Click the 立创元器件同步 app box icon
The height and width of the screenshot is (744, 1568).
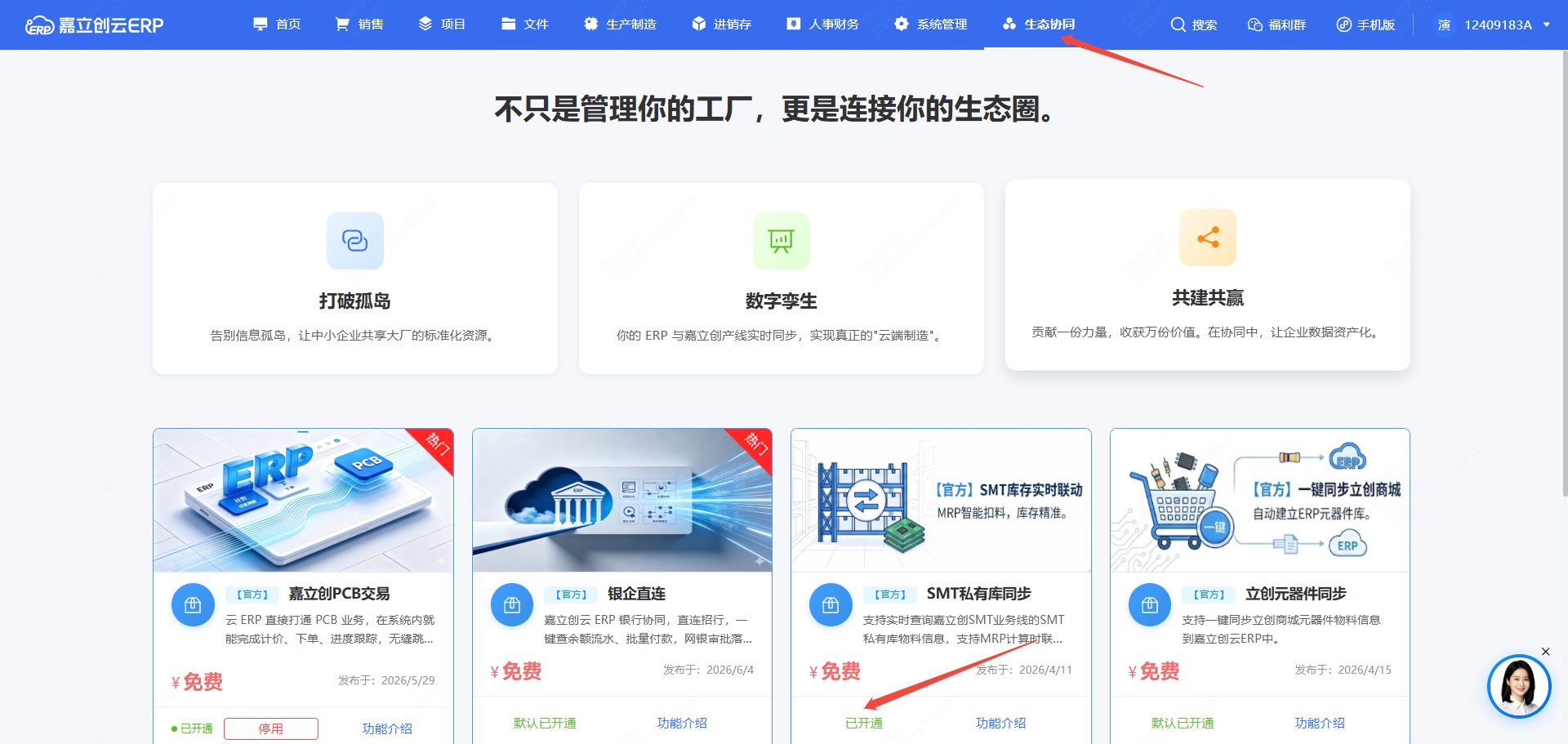(1150, 605)
